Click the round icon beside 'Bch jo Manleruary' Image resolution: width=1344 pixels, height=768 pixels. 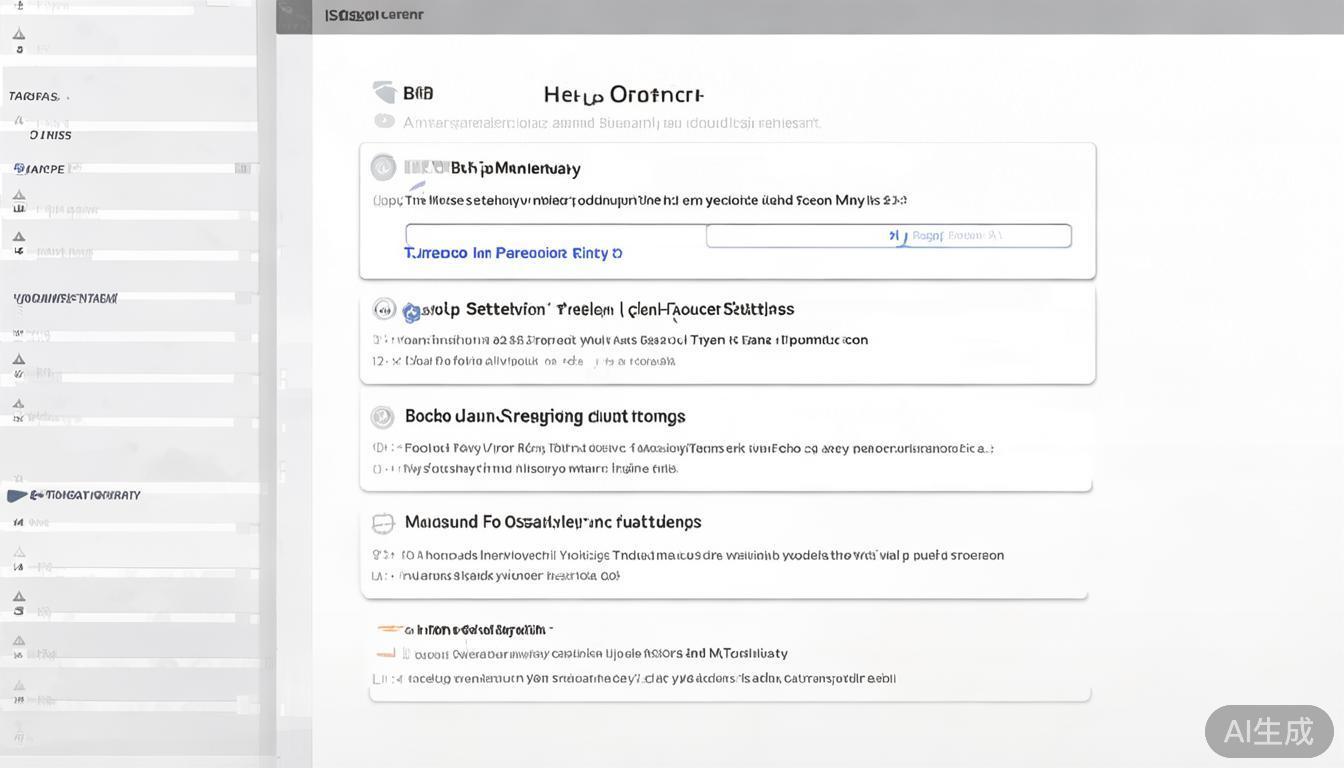383,167
